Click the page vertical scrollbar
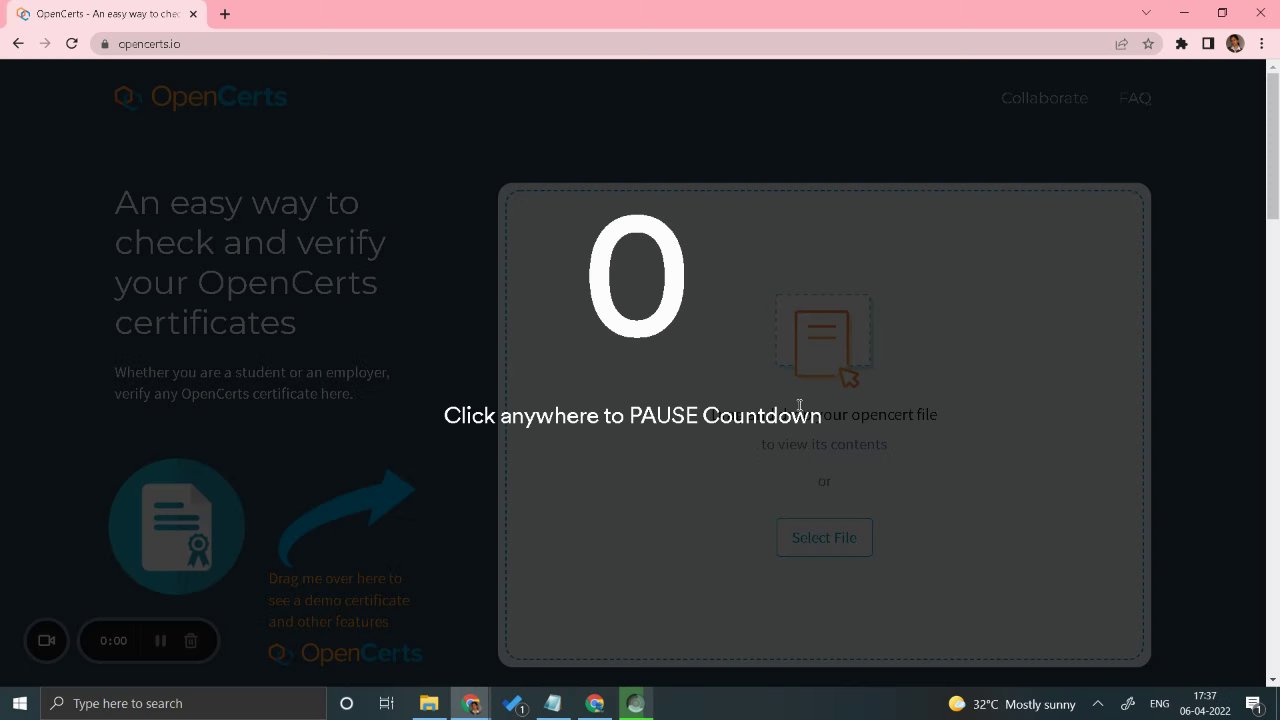This screenshot has width=1280, height=720. click(x=1272, y=145)
